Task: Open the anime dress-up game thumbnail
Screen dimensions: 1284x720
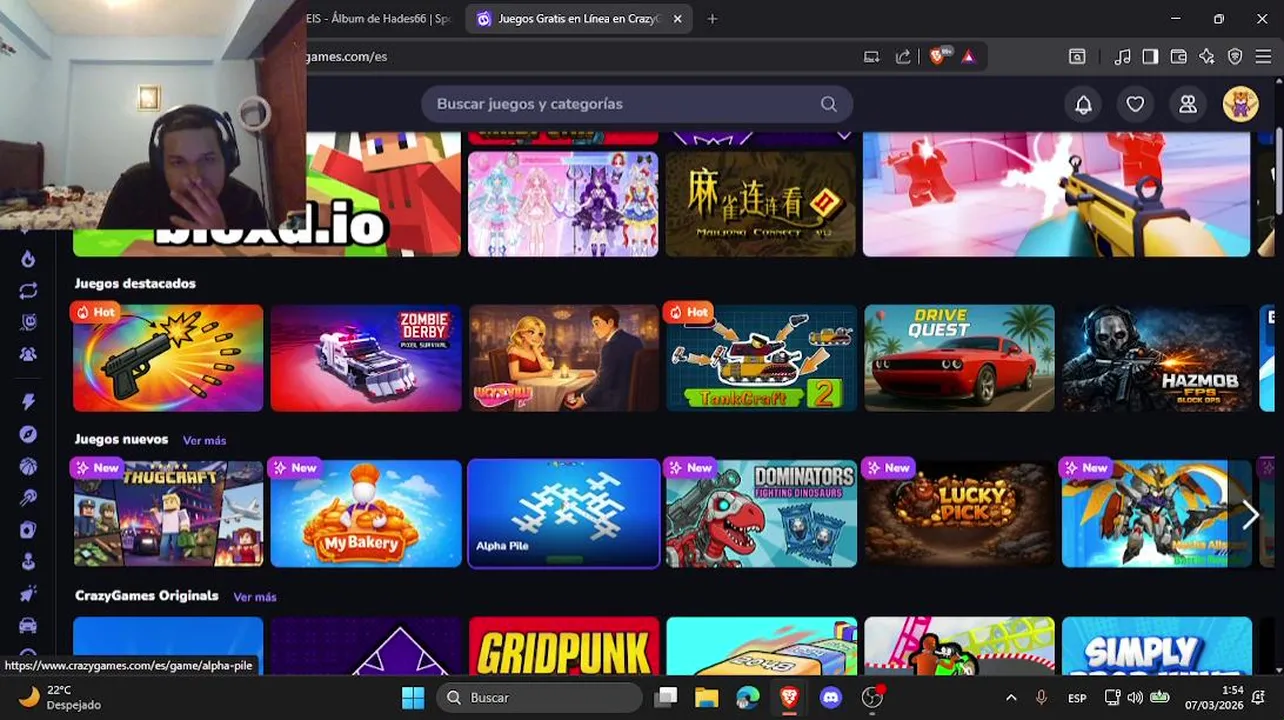Action: coord(564,204)
